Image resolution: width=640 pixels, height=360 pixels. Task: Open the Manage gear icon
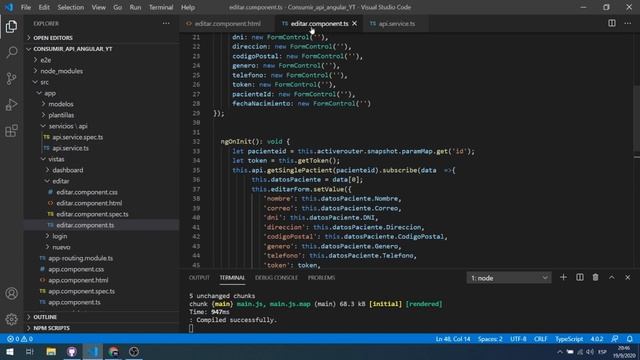[x=11, y=319]
